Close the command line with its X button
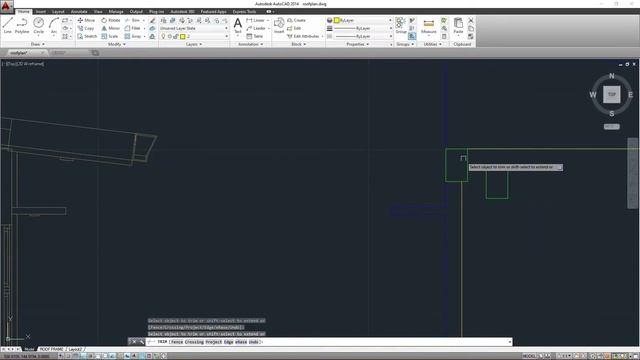 [x=133, y=342]
